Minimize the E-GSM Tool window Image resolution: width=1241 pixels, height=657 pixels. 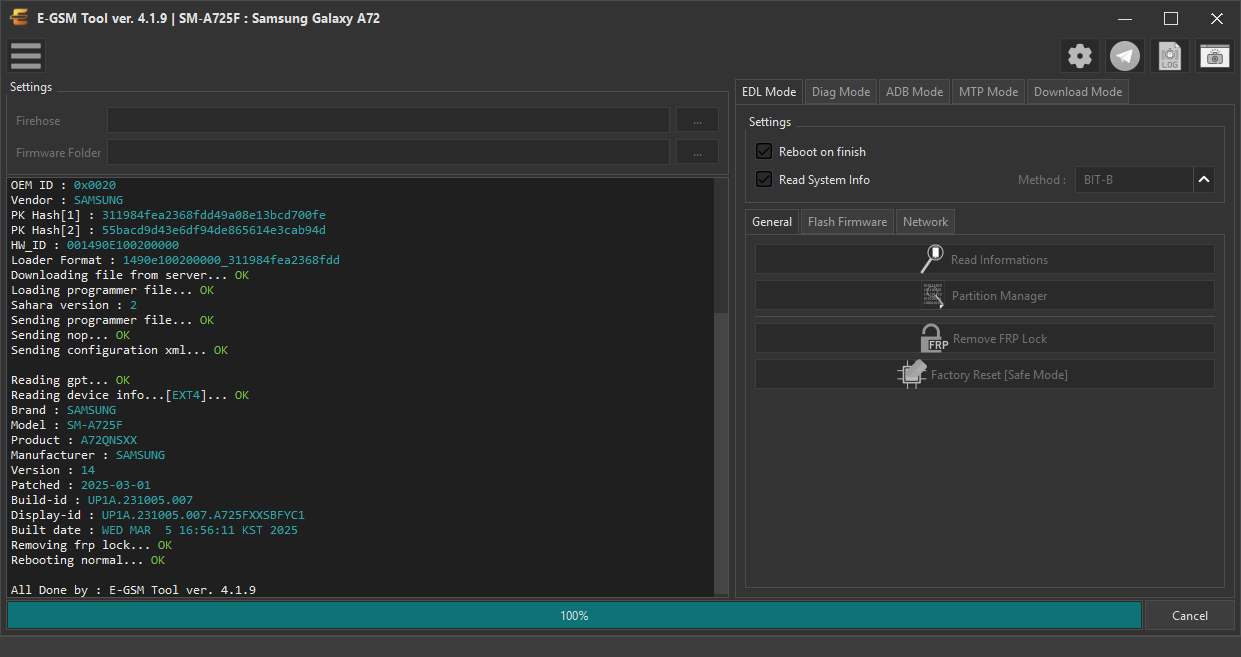[x=1125, y=18]
